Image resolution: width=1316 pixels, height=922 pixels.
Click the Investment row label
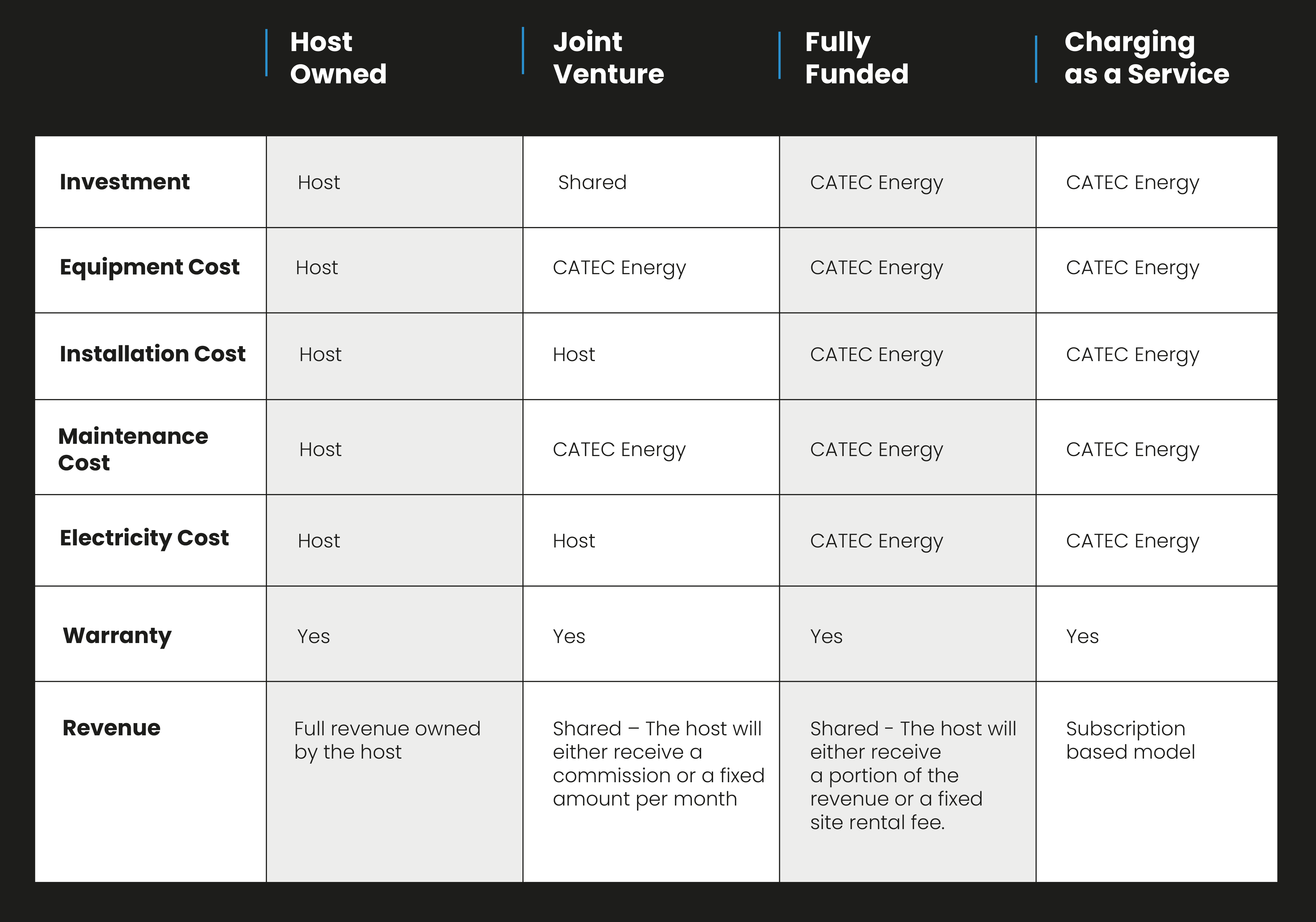point(125,182)
